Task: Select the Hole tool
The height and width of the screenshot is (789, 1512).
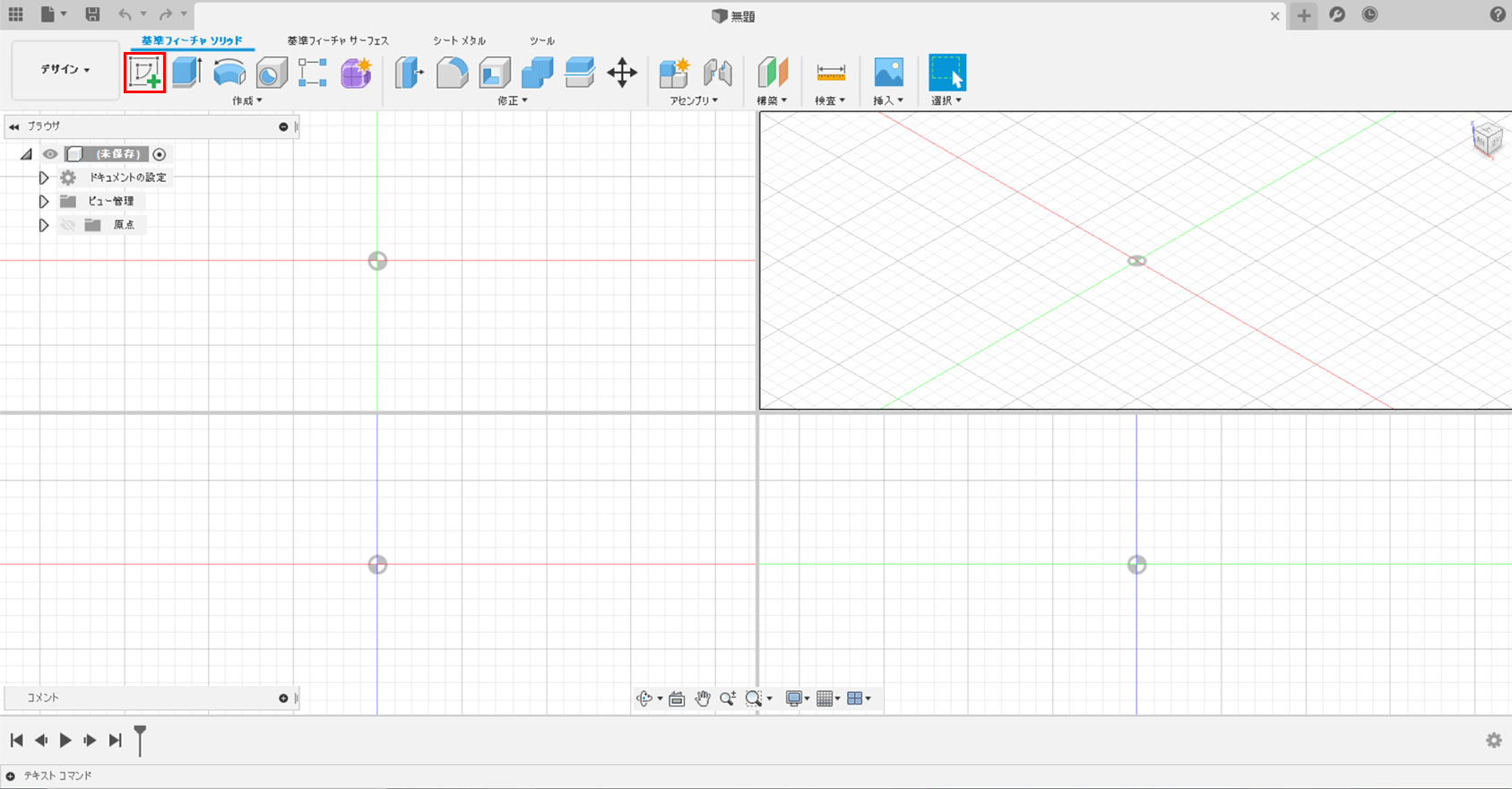Action: pos(272,73)
